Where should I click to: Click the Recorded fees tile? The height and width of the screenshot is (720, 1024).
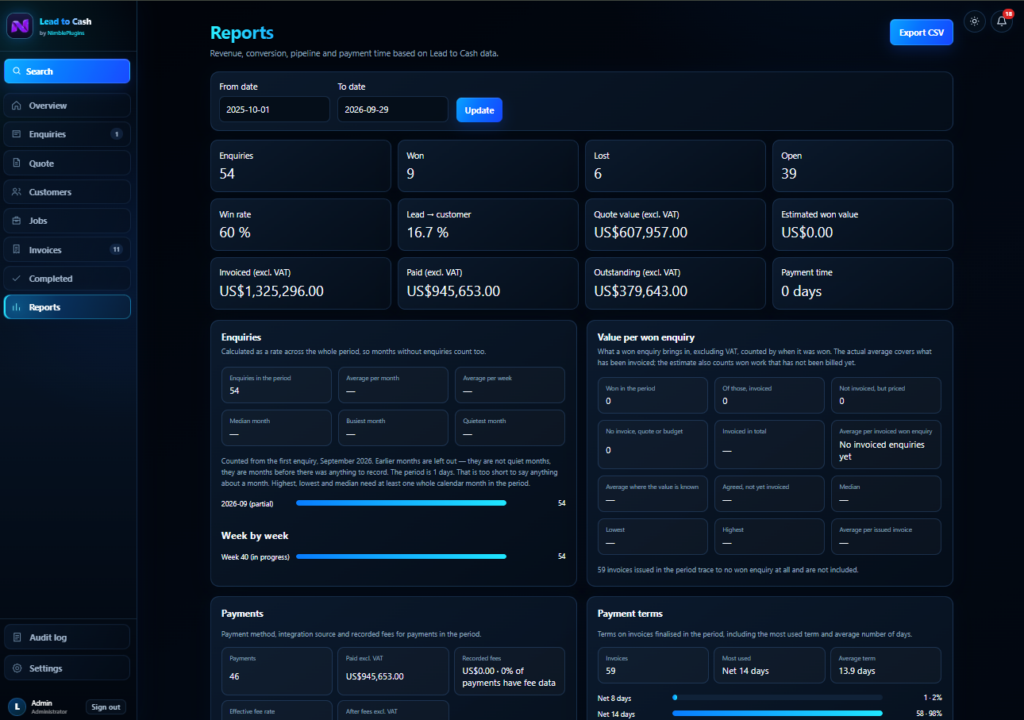pos(509,670)
